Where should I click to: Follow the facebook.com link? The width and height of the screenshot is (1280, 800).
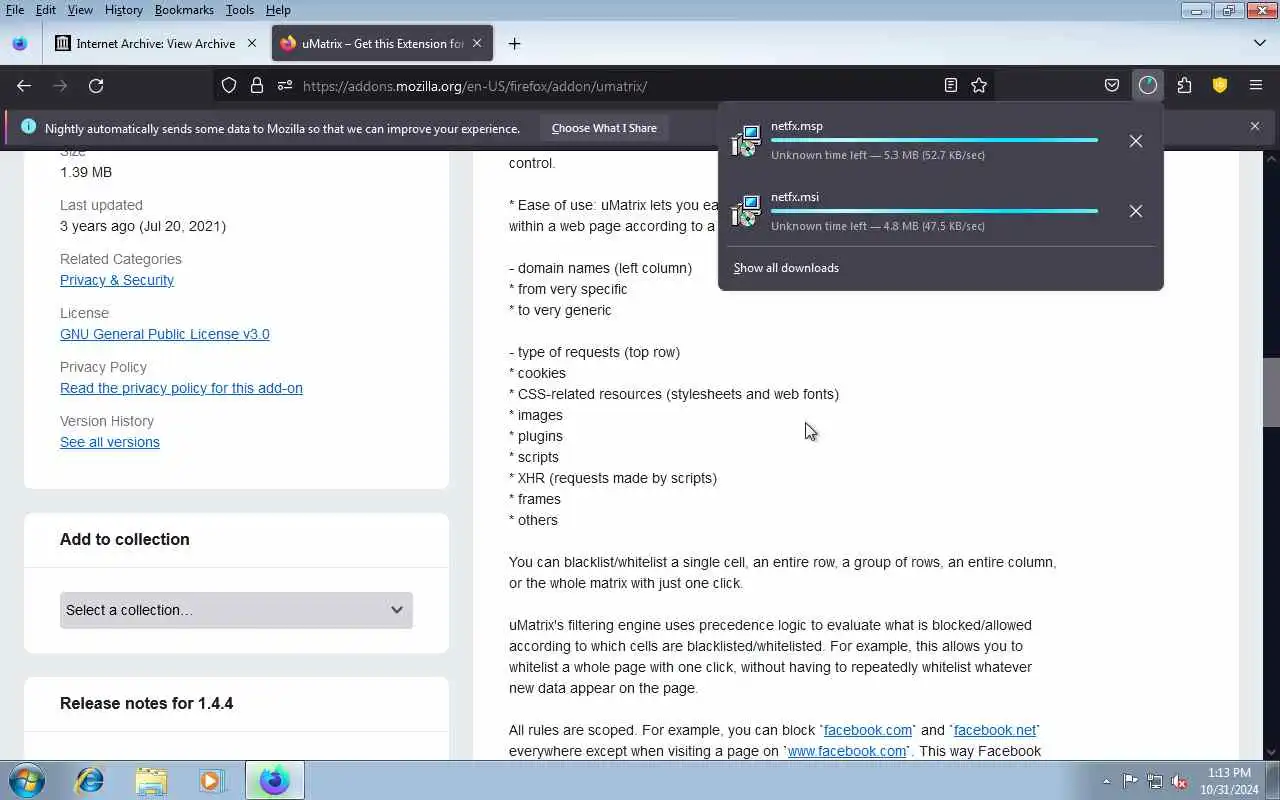point(868,730)
